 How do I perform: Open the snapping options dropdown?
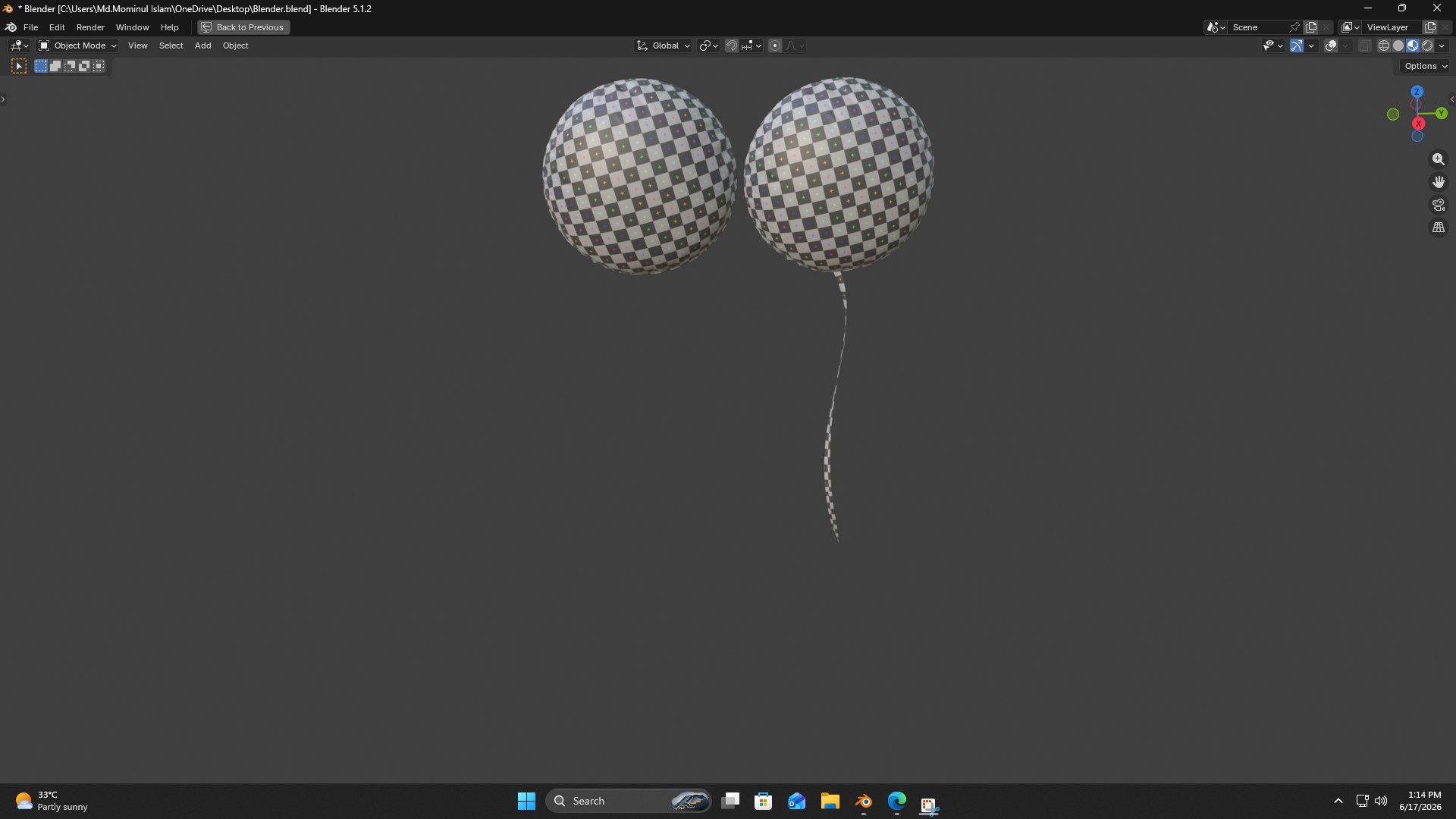click(752, 45)
